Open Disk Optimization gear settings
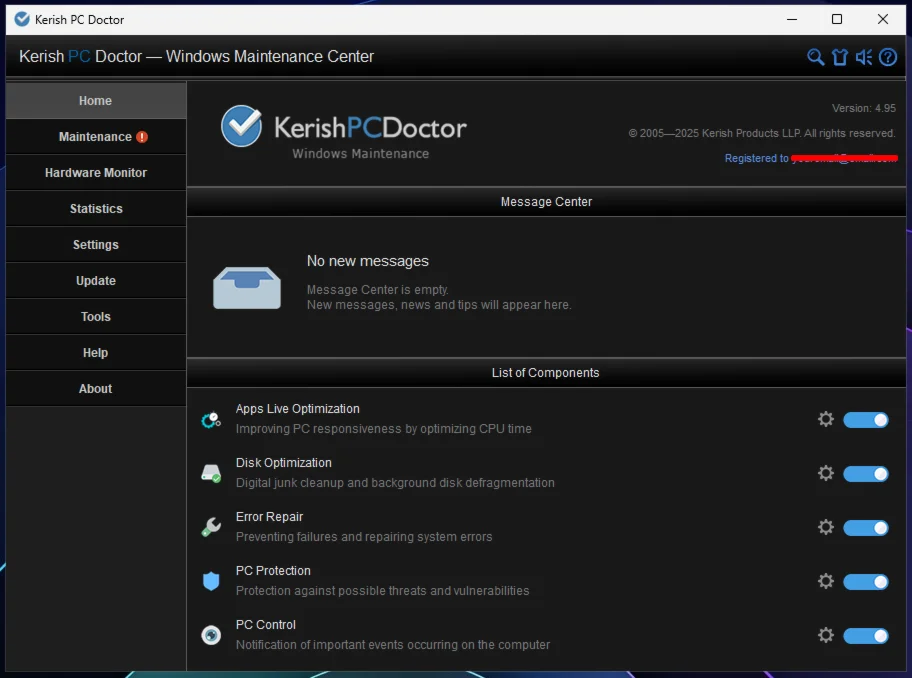 (826, 473)
